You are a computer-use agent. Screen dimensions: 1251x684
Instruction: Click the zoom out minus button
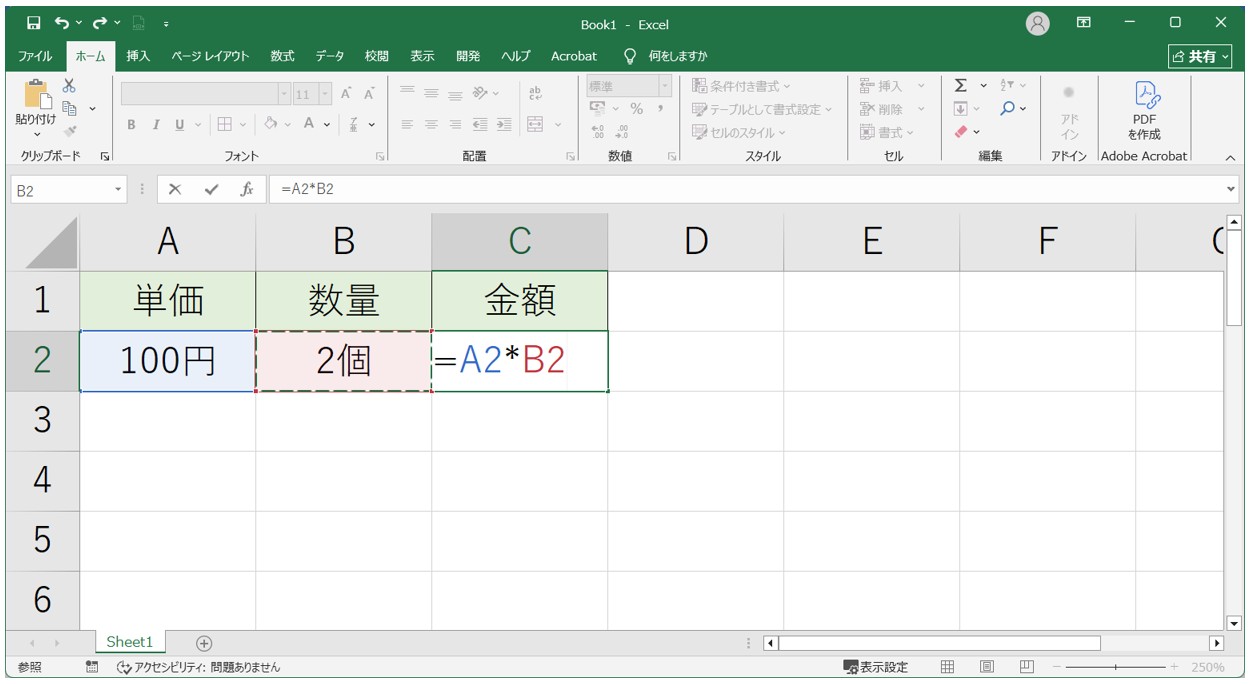1057,667
